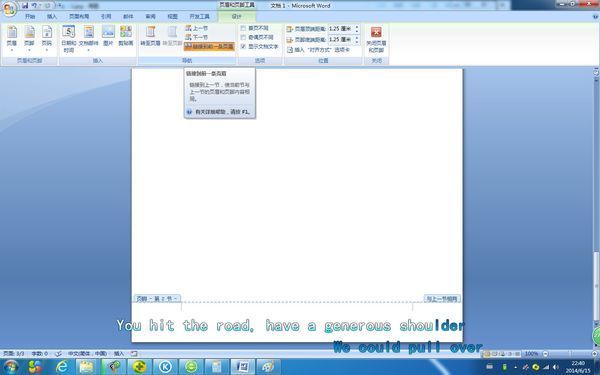Switch to the 页面布局 (Page Layout) tab
This screenshot has height=375, width=600.
(79, 16)
